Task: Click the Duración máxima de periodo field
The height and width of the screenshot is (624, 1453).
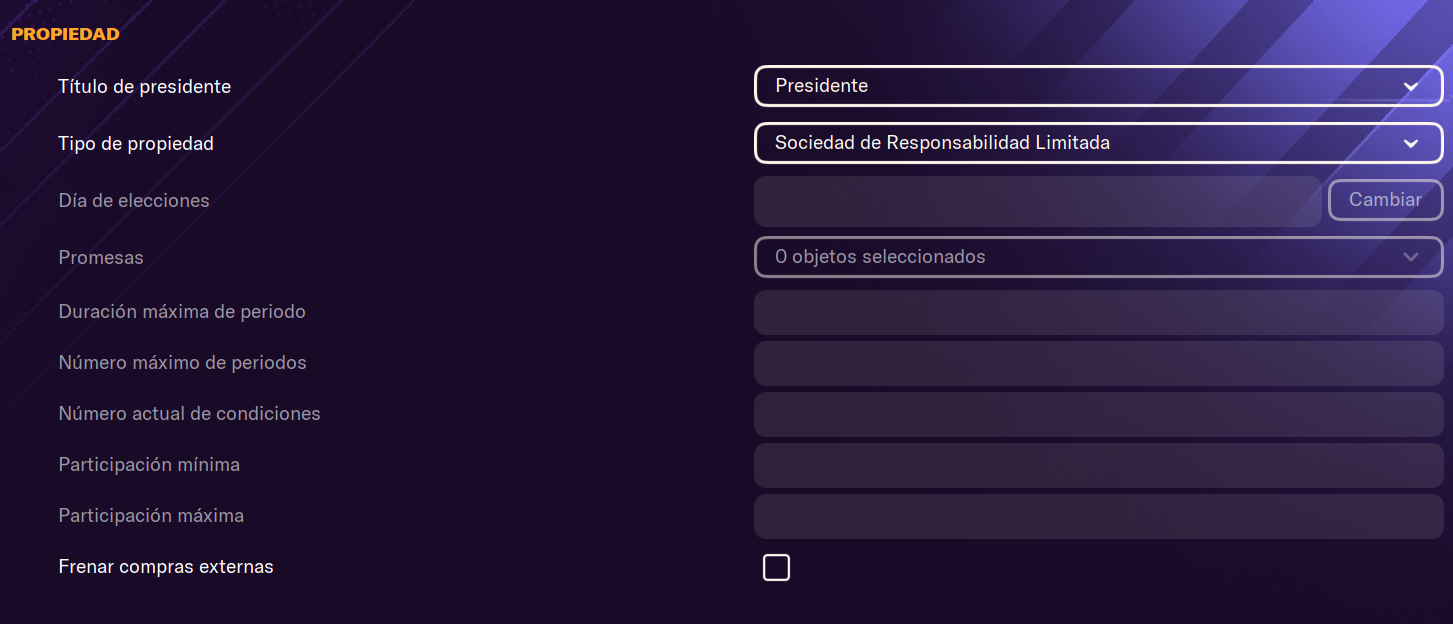Action: 1098,312
